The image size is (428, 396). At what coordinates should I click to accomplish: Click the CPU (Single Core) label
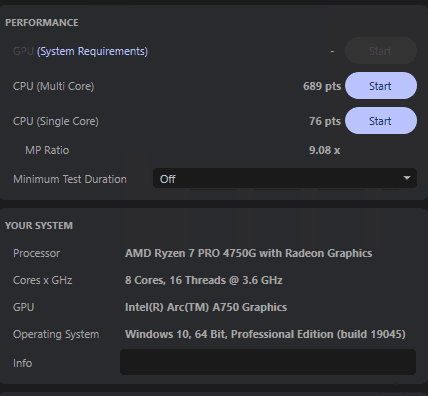click(x=56, y=121)
